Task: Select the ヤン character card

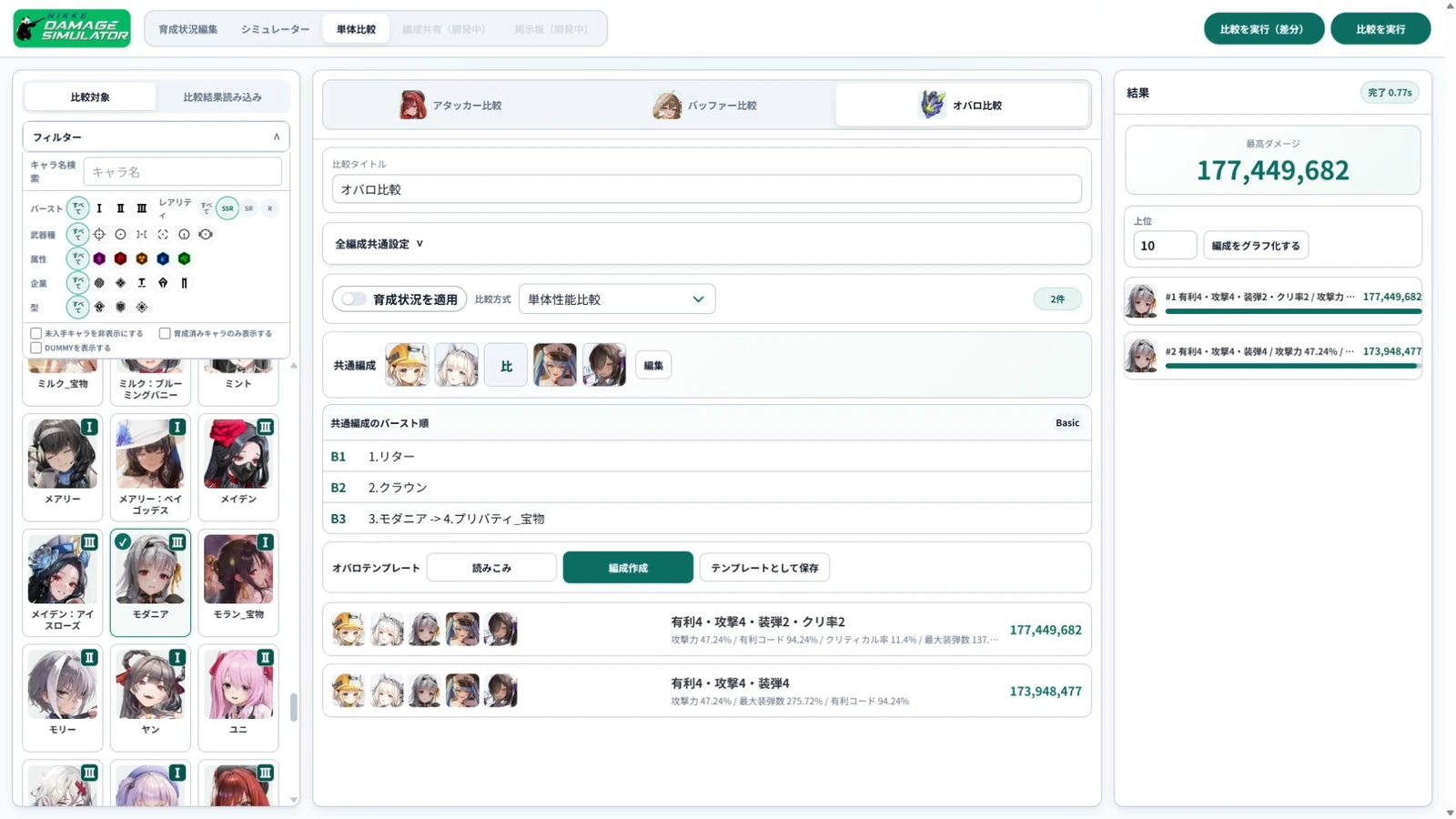Action: coord(150,698)
